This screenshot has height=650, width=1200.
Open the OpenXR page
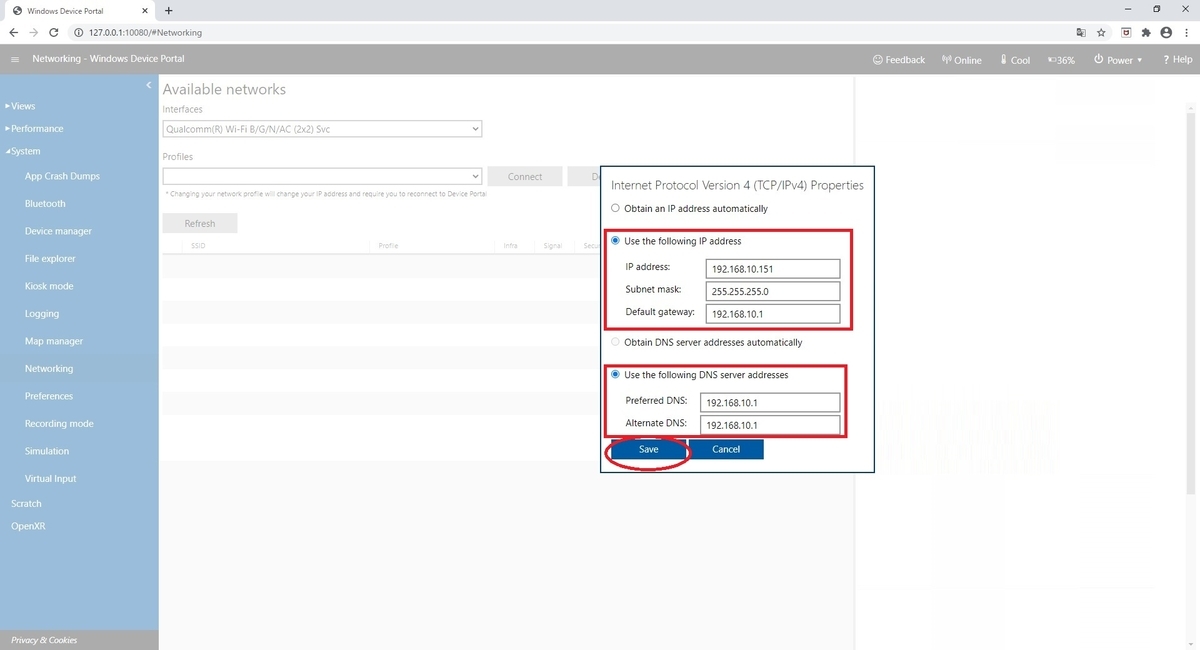[28, 526]
